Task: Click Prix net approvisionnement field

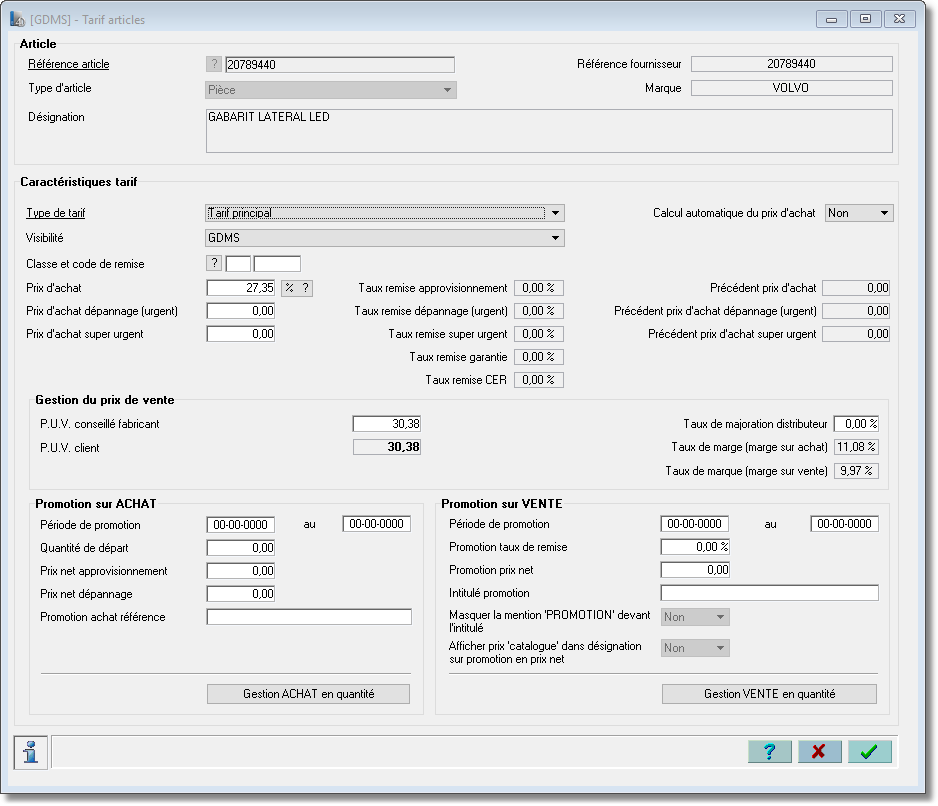Action: point(240,571)
